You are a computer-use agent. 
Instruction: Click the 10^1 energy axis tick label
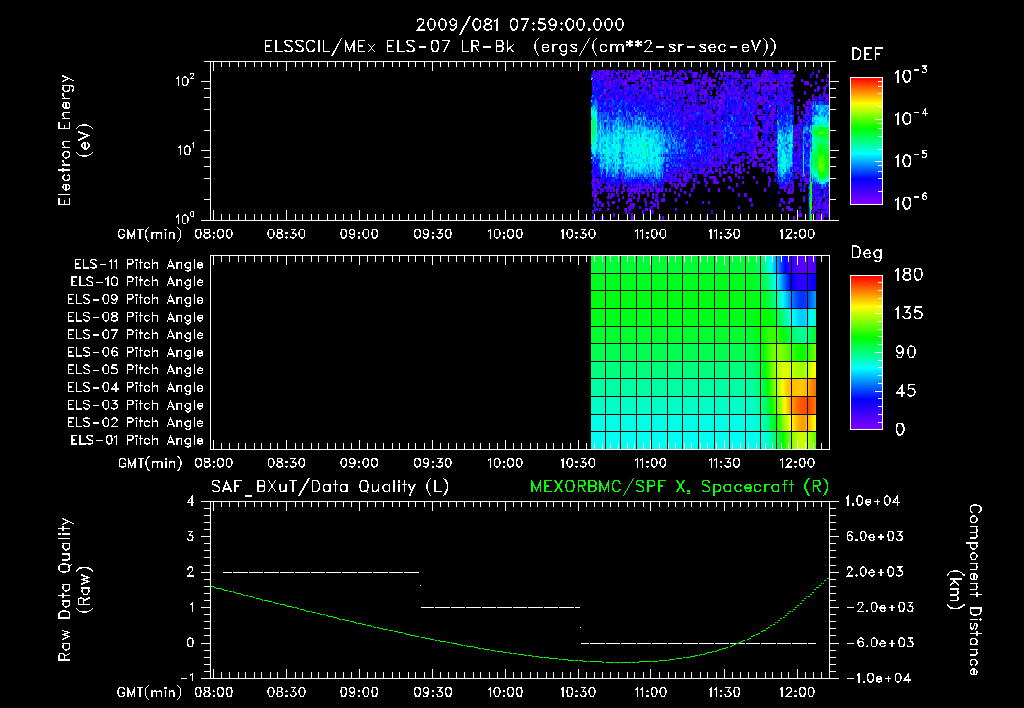(185, 150)
